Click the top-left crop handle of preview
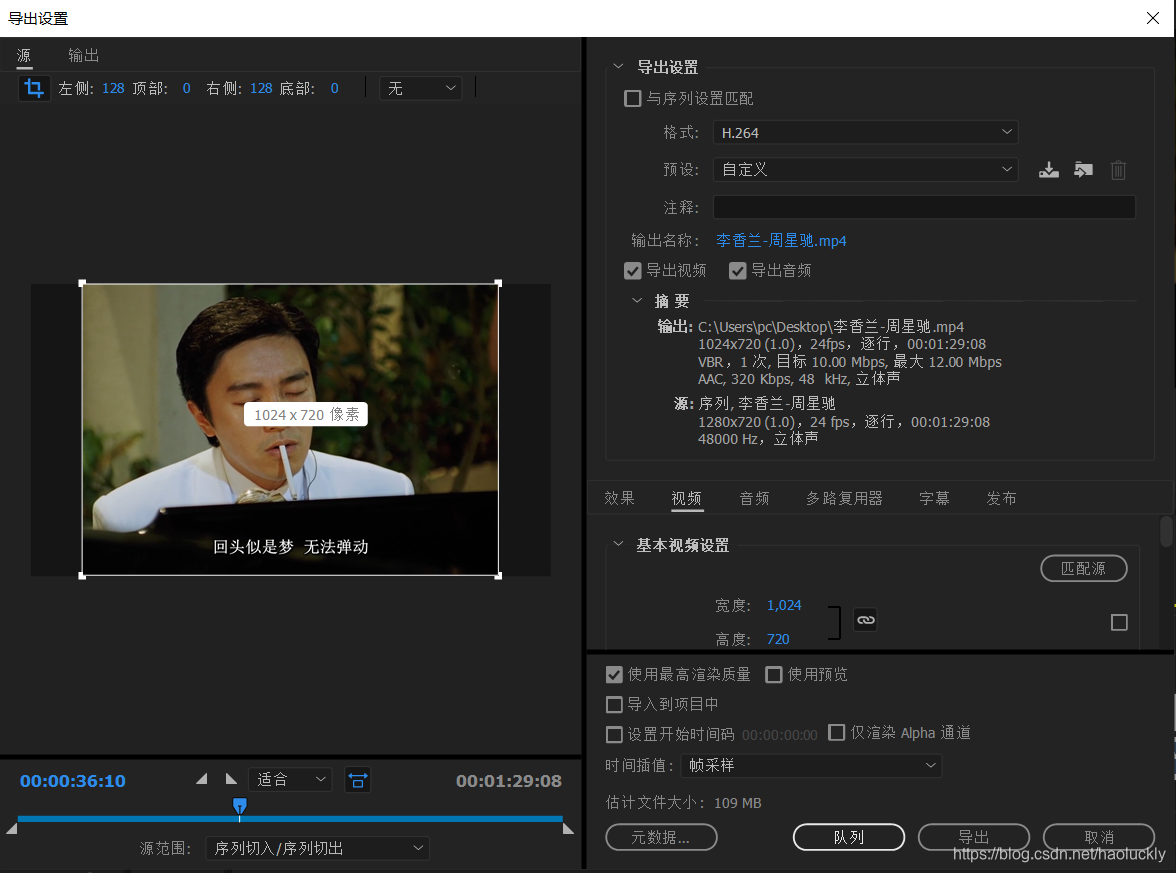Screen dimensions: 1176x873 point(82,284)
